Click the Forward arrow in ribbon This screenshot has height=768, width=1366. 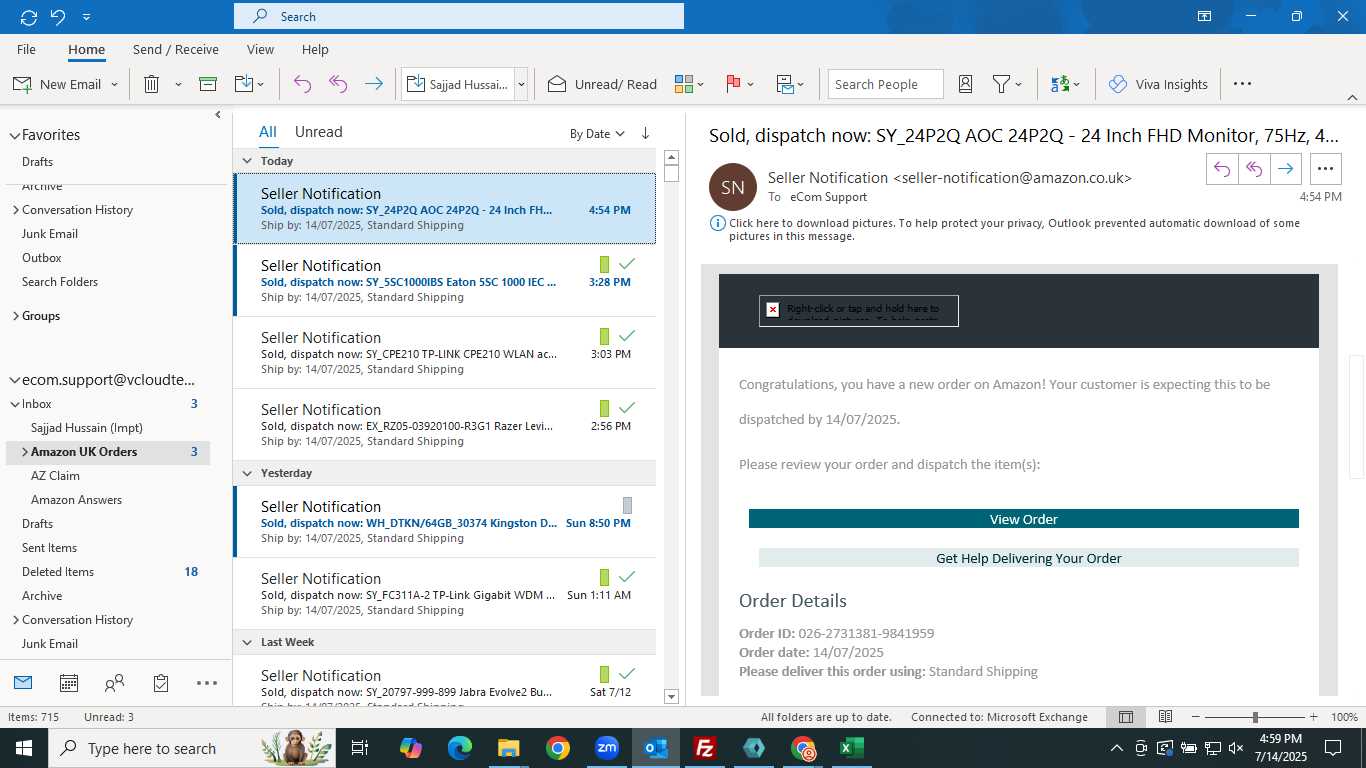point(374,84)
